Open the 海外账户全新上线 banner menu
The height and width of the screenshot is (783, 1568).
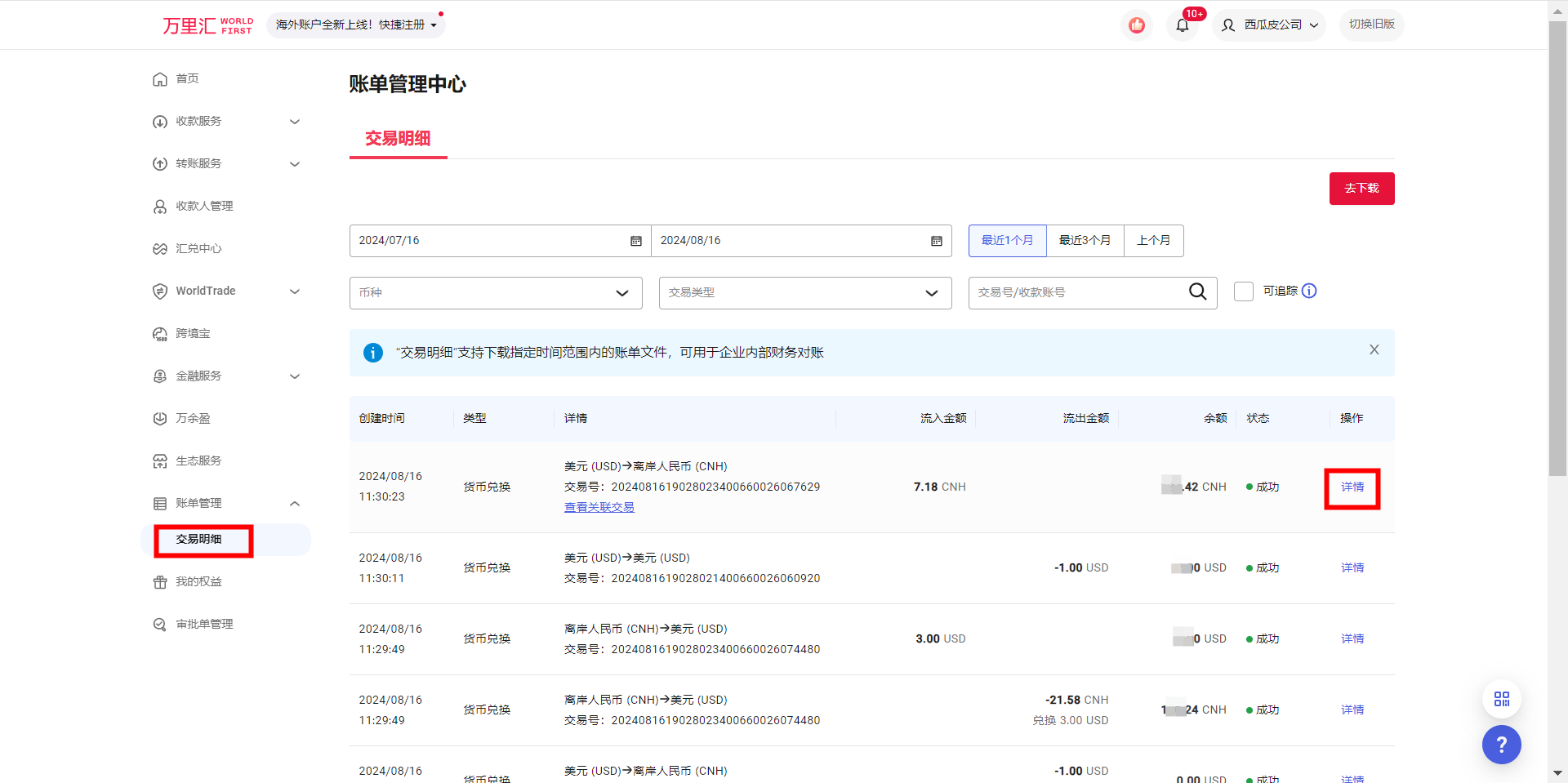click(356, 24)
